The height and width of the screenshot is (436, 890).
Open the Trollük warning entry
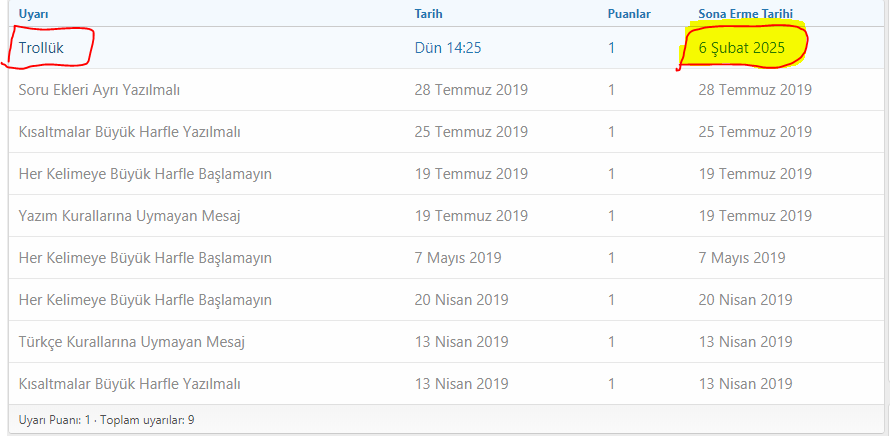pos(41,47)
